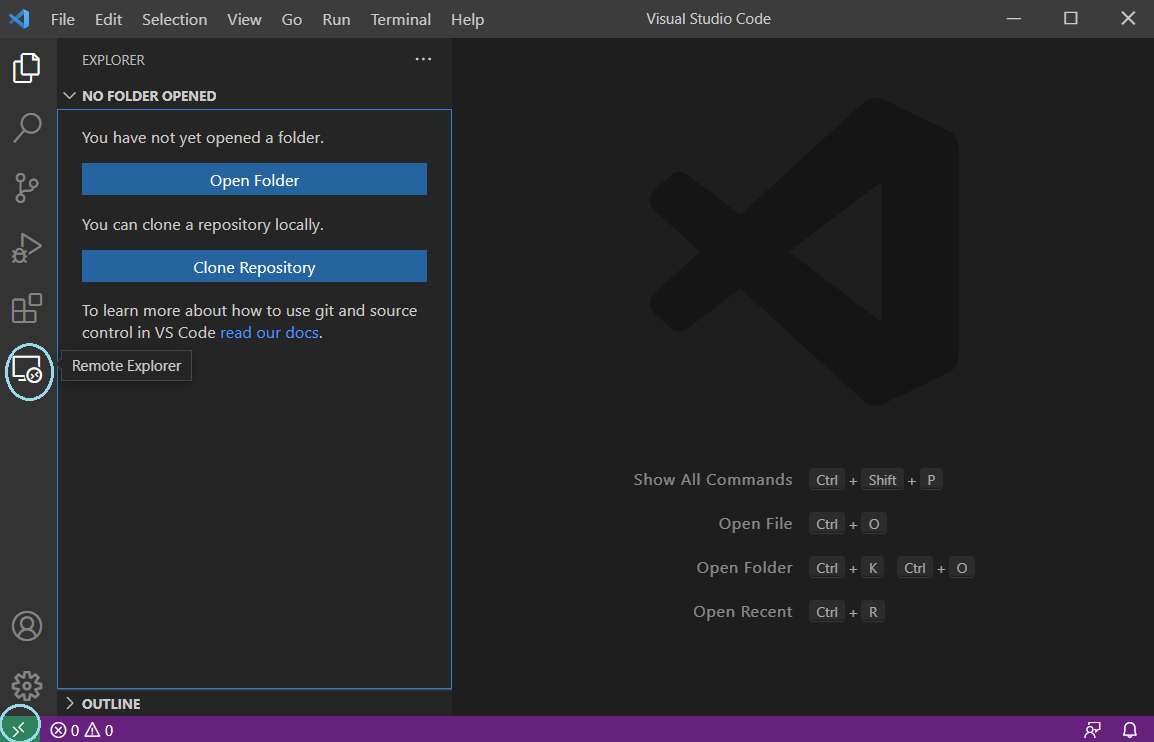The width and height of the screenshot is (1154, 742).
Task: Open the notifications bell
Action: (x=1129, y=729)
